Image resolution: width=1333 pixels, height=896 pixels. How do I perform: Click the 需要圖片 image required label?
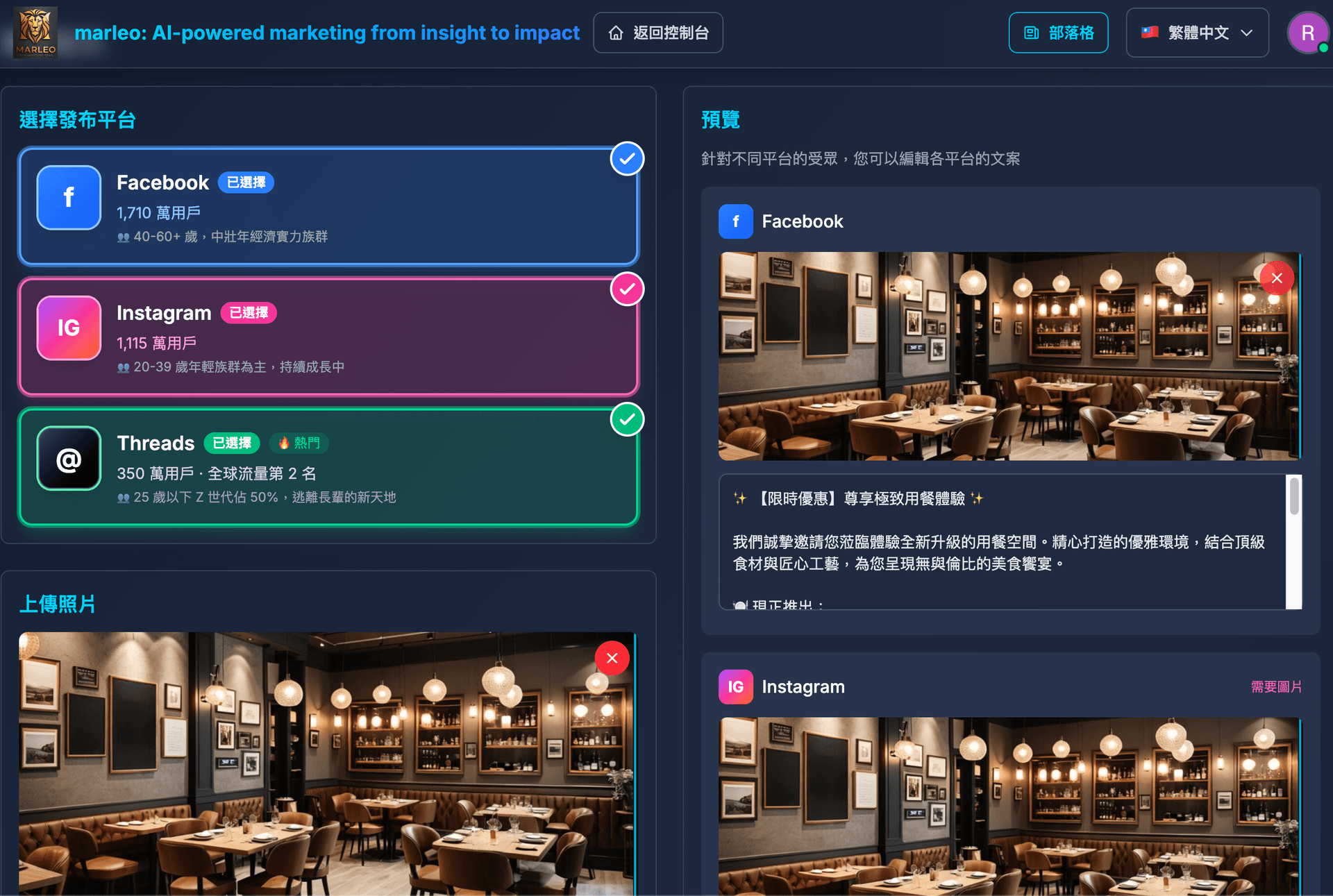pyautogui.click(x=1276, y=687)
